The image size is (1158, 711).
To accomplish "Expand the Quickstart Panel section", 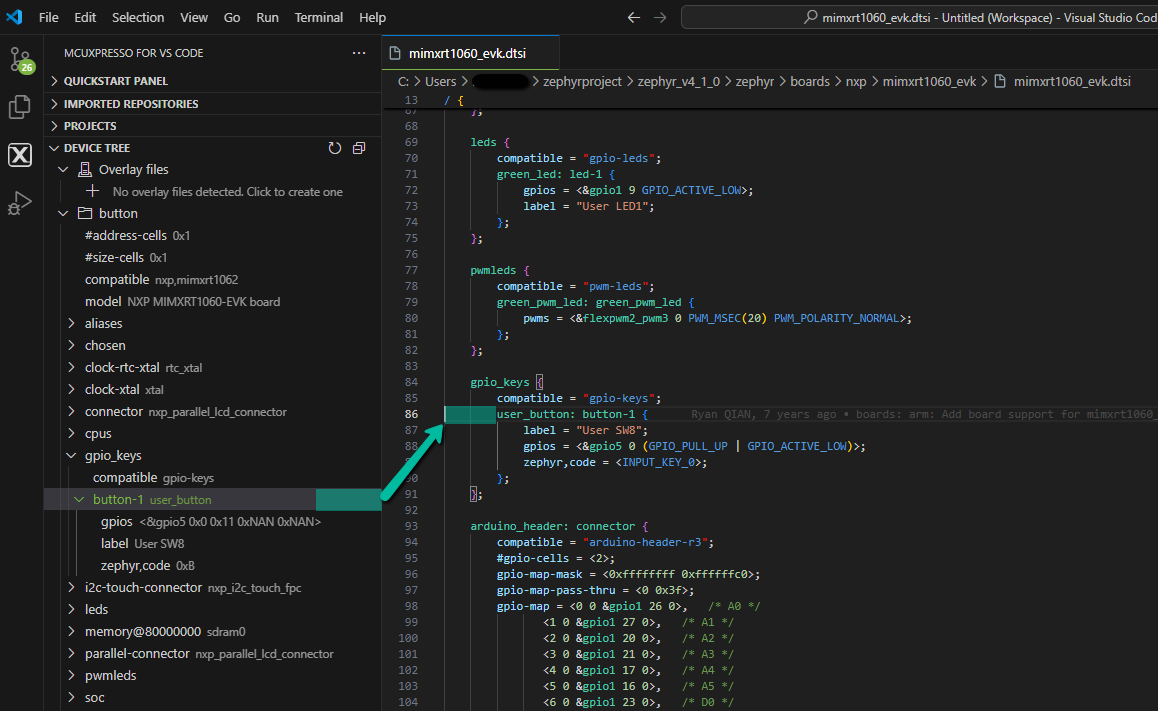I will click(115, 81).
